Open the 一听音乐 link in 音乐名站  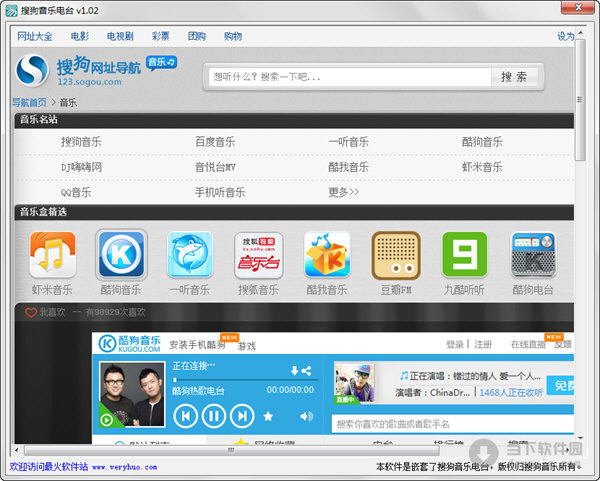349,142
